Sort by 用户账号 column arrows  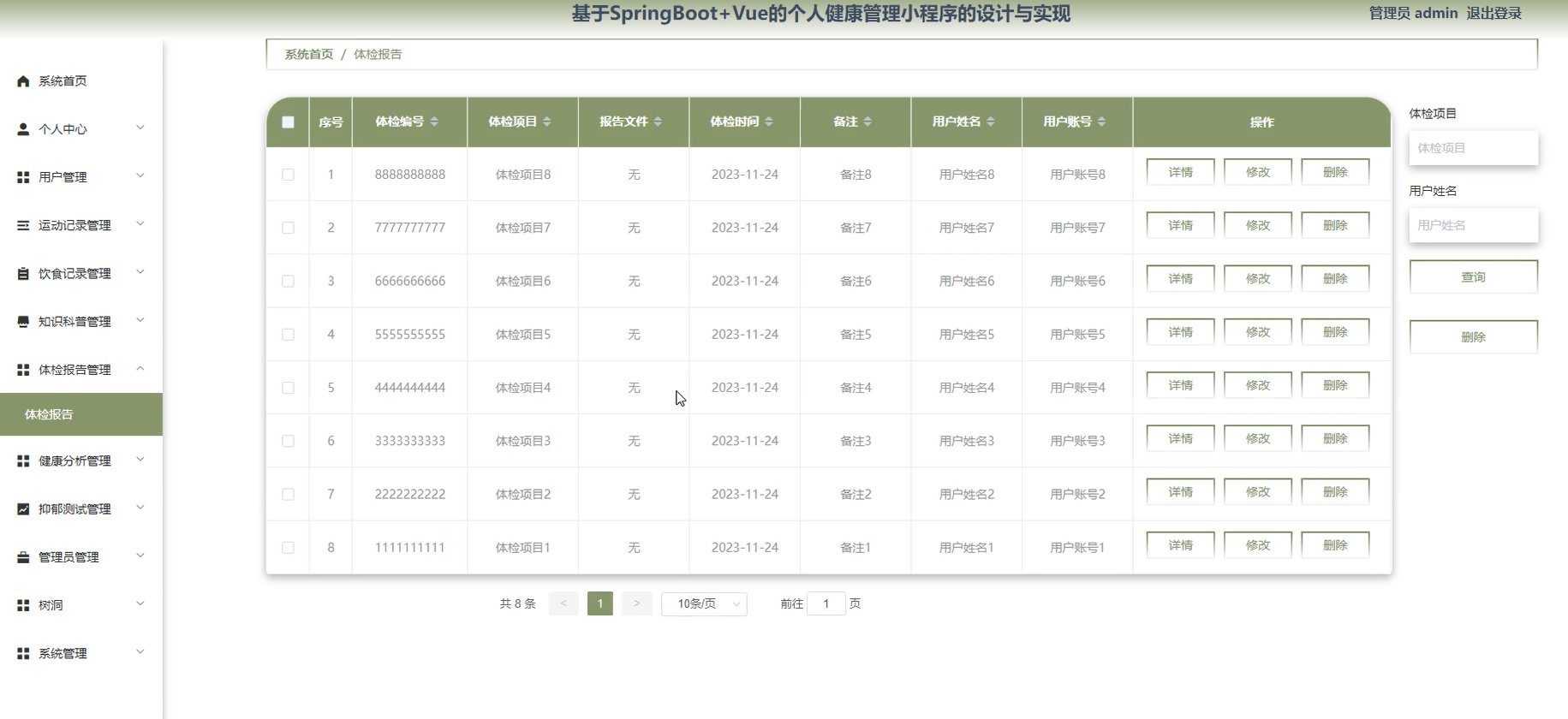[1101, 122]
